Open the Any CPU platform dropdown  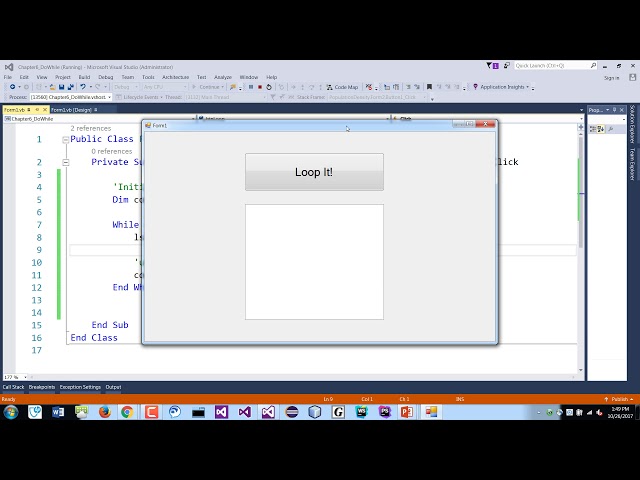coord(164,87)
